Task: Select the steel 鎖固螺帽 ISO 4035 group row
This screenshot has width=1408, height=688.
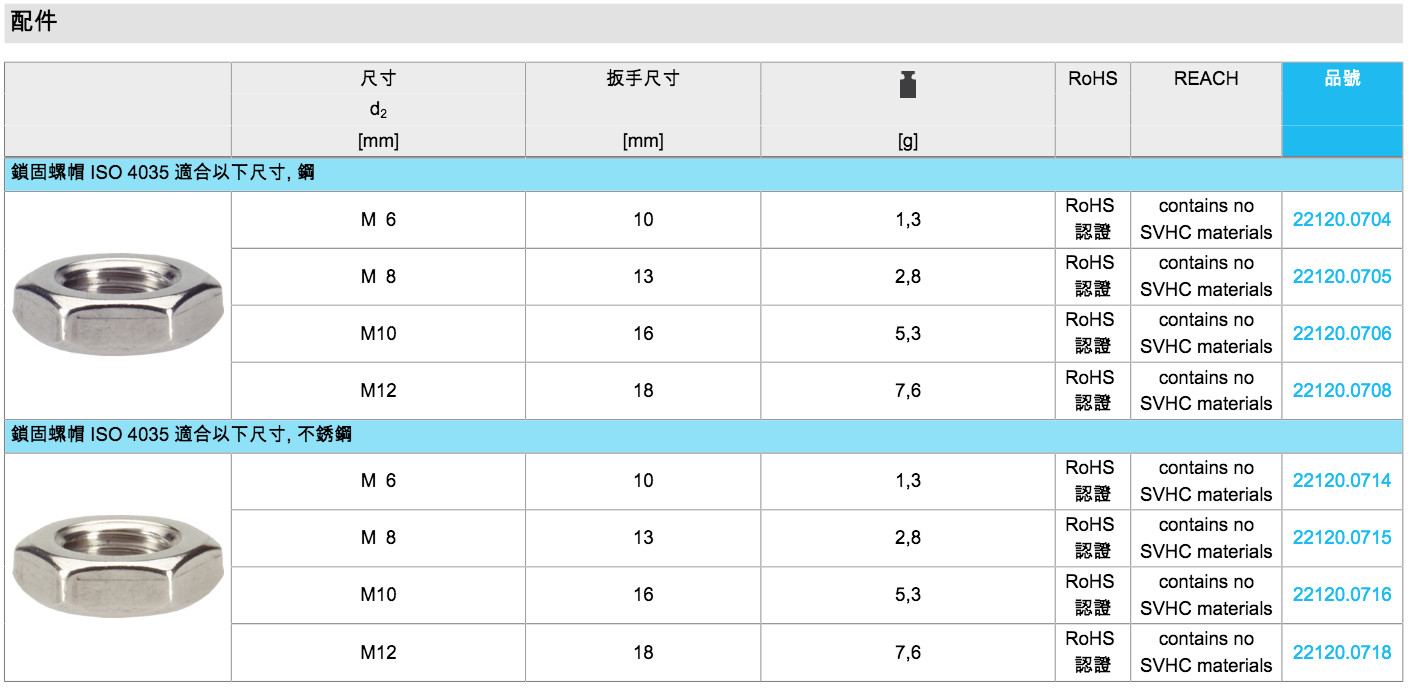Action: coord(163,174)
